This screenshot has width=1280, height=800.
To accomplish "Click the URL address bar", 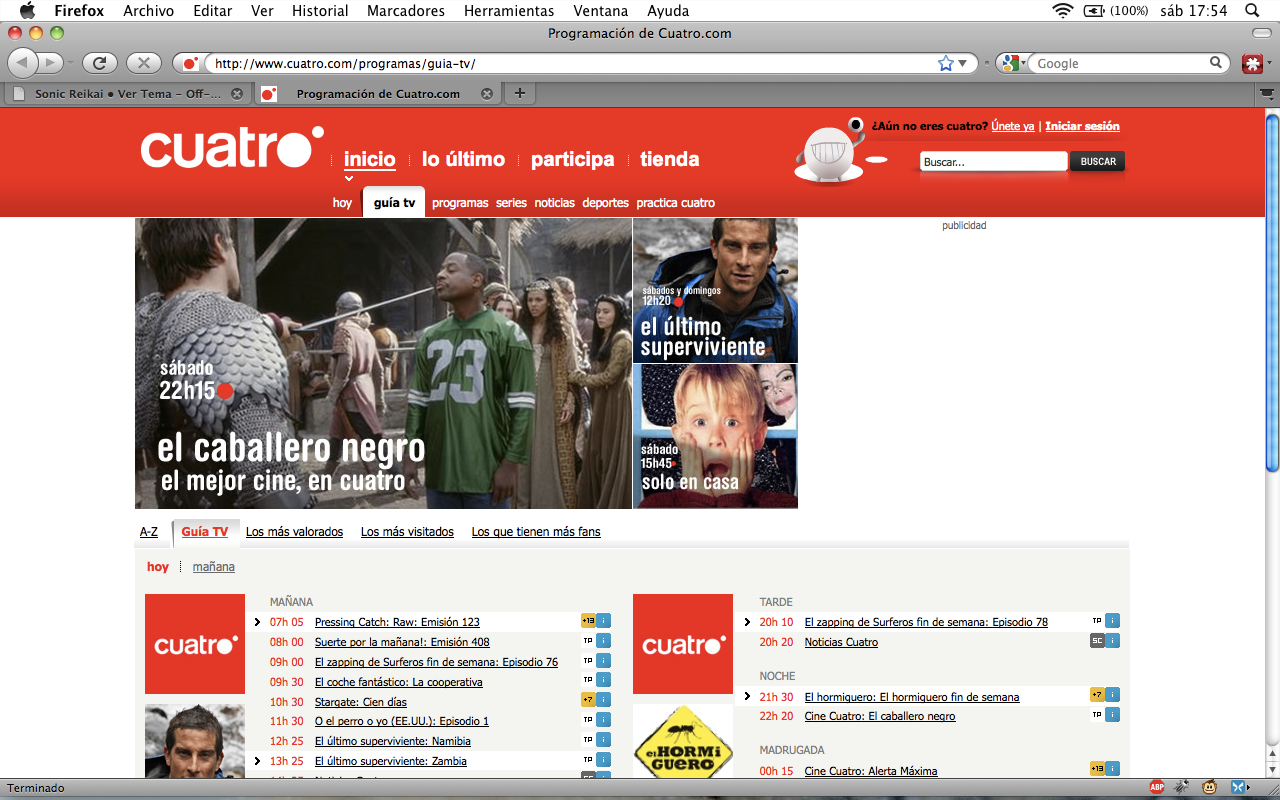I will pos(570,63).
